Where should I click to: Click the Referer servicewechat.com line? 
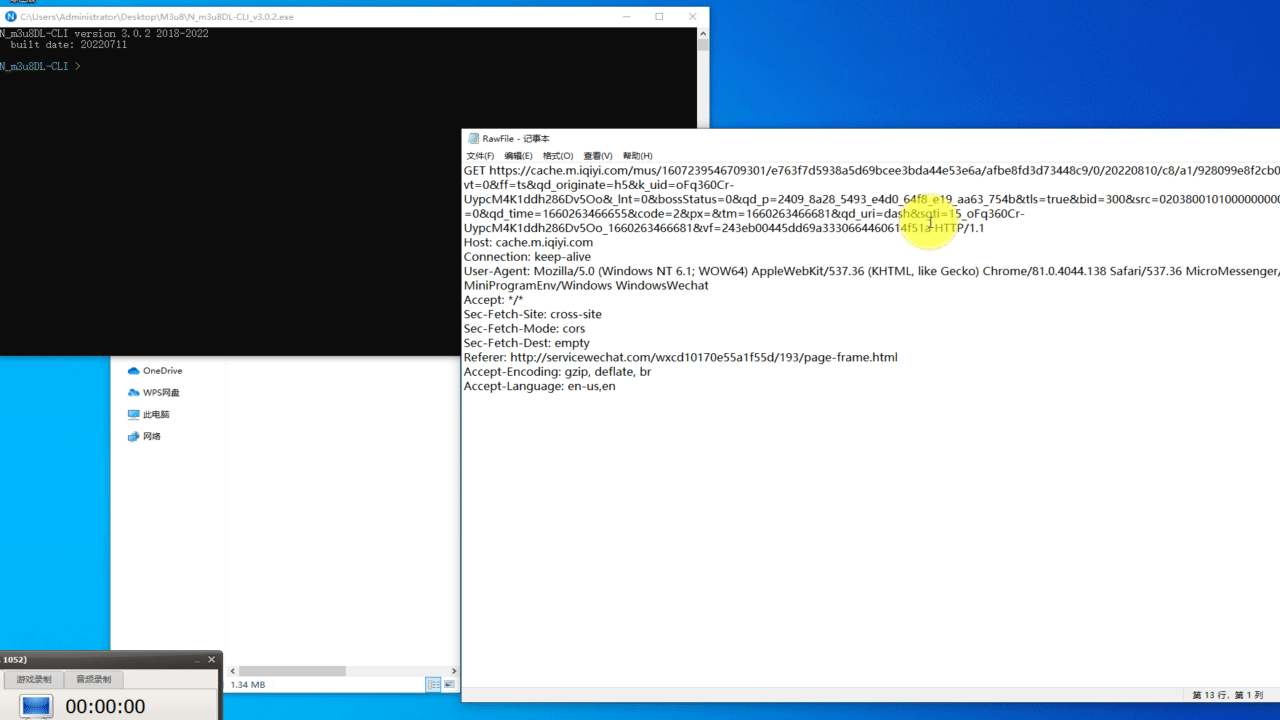pyautogui.click(x=680, y=357)
